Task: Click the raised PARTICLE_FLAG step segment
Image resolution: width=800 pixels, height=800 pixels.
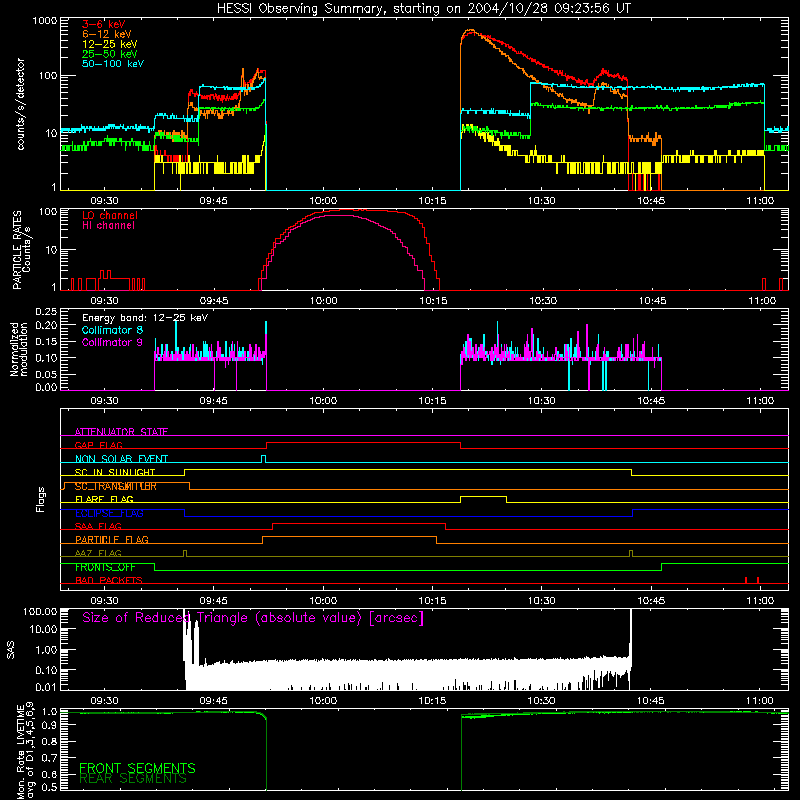Action: click(x=349, y=537)
